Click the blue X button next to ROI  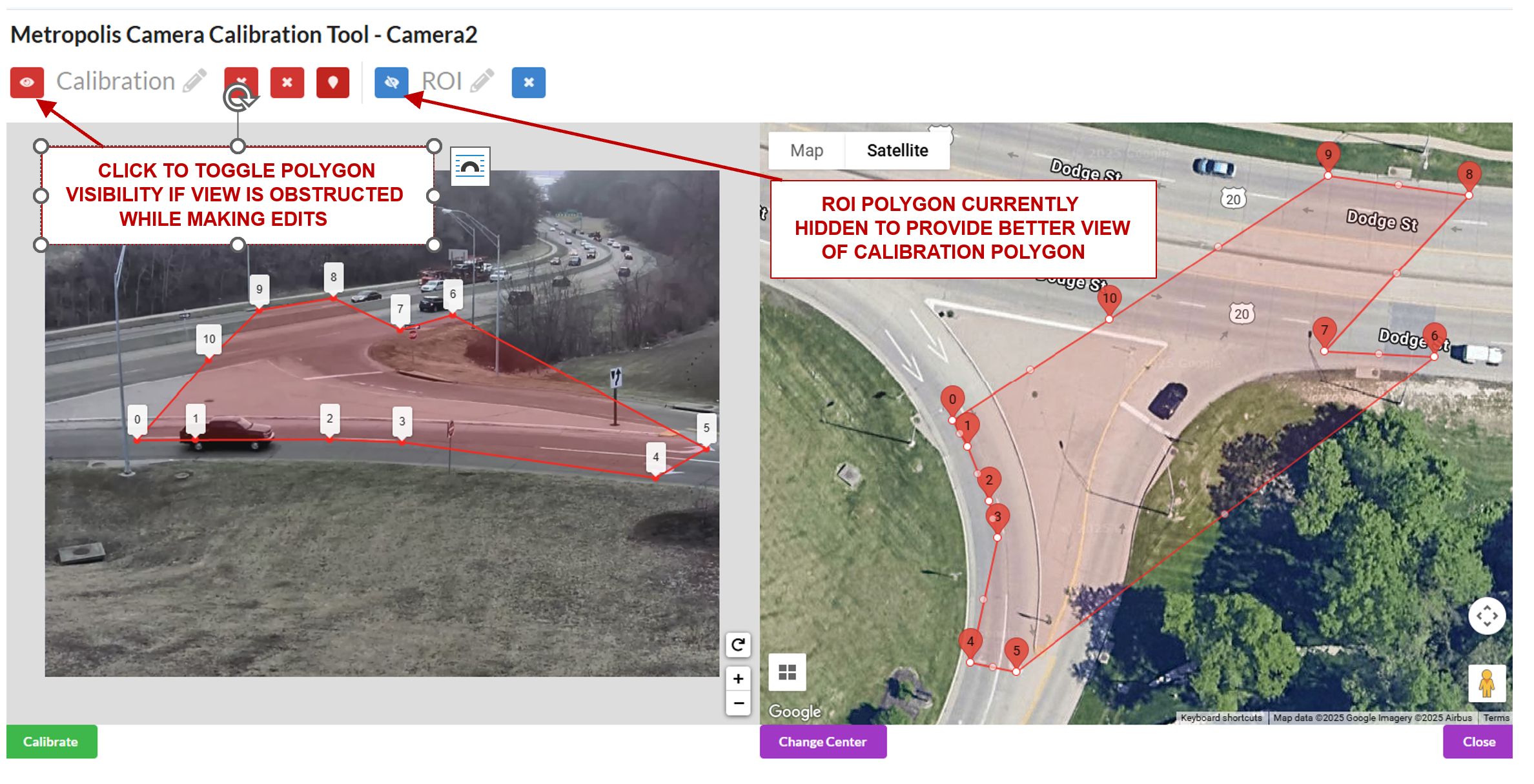[528, 83]
